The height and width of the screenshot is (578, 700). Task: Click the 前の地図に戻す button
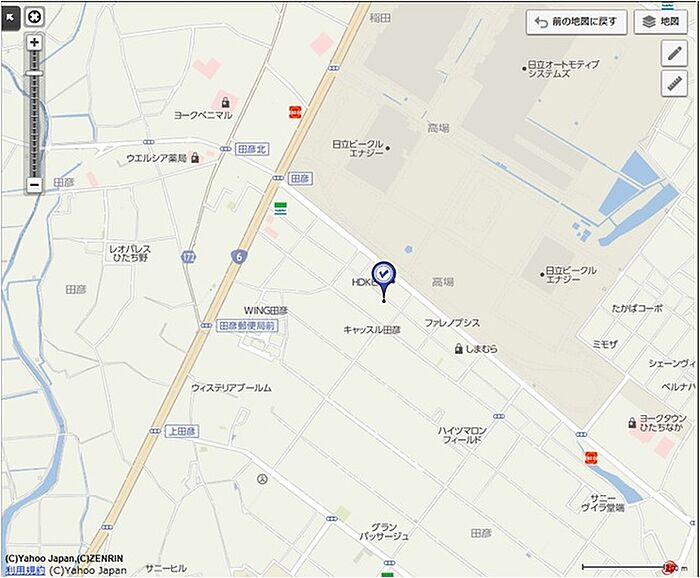pos(576,21)
